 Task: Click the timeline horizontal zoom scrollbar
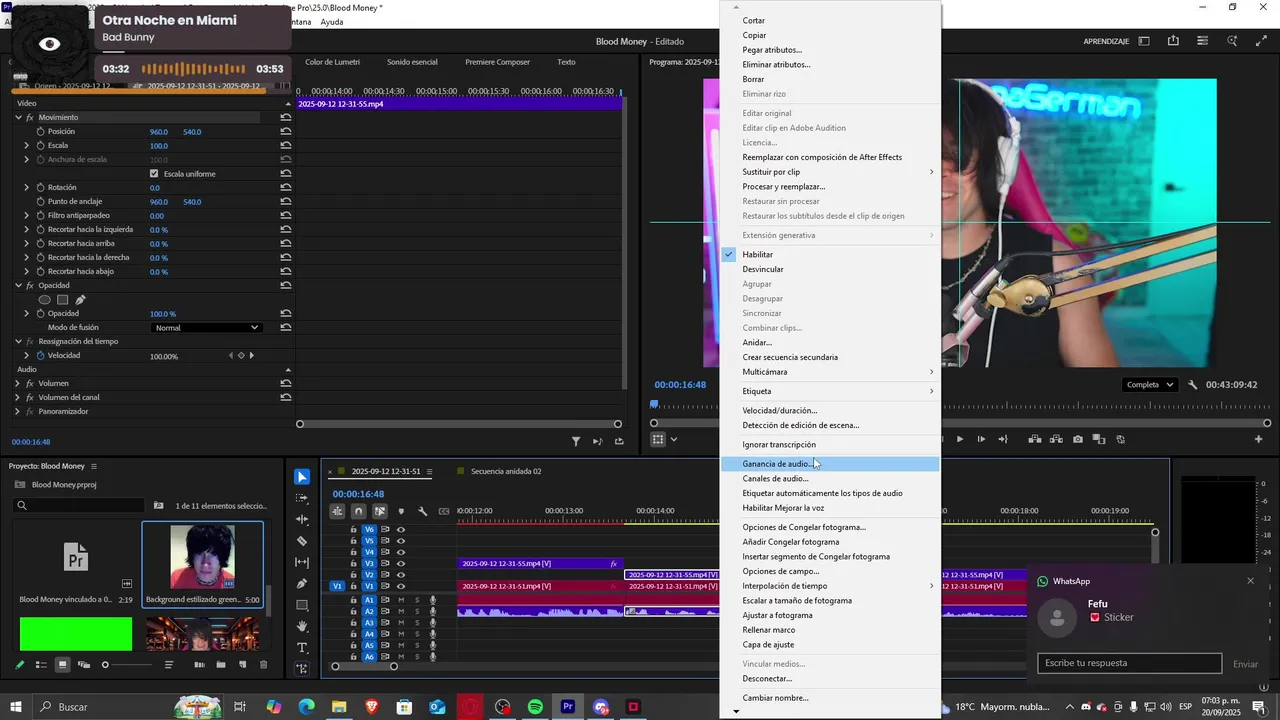coord(365,666)
